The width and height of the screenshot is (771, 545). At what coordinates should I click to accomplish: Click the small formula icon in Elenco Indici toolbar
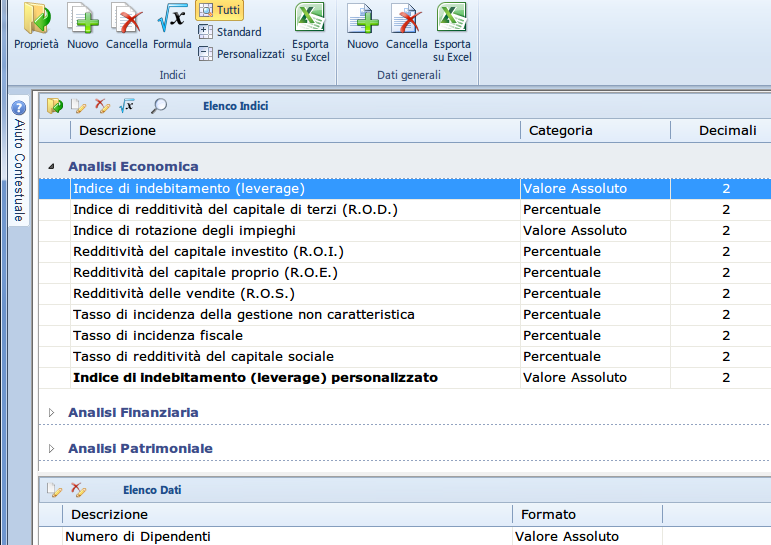(x=127, y=105)
